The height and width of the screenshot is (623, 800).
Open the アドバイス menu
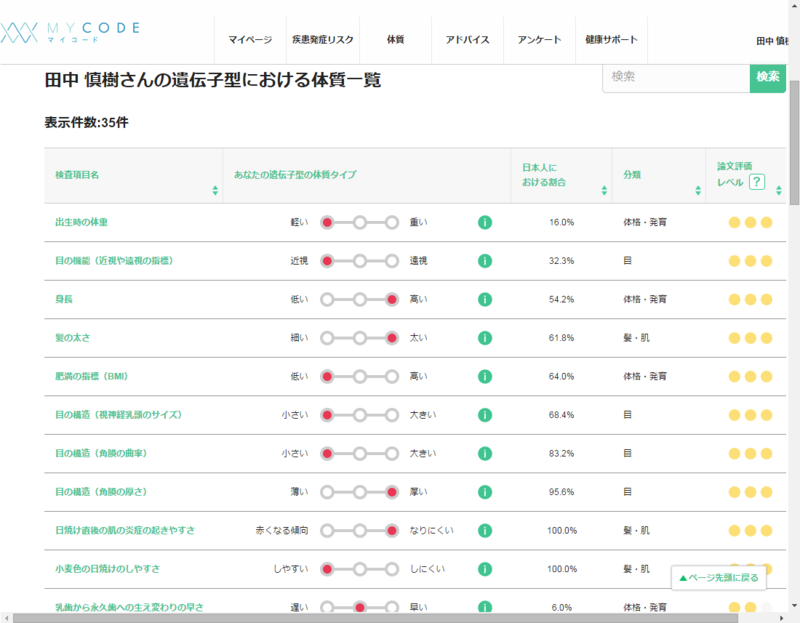467,40
